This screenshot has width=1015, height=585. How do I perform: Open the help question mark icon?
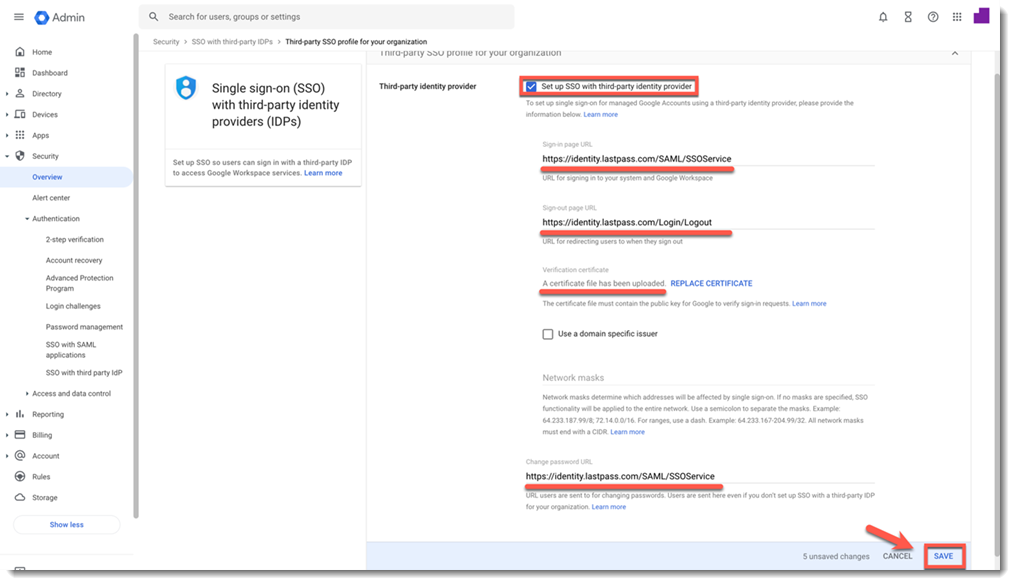click(933, 17)
